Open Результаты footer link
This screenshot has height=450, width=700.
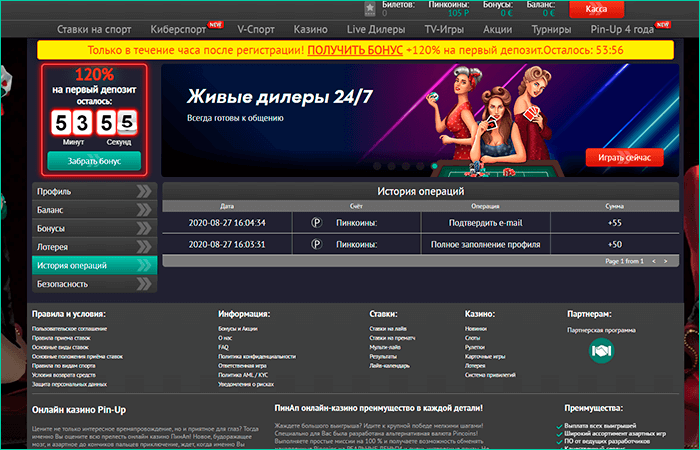coord(383,357)
